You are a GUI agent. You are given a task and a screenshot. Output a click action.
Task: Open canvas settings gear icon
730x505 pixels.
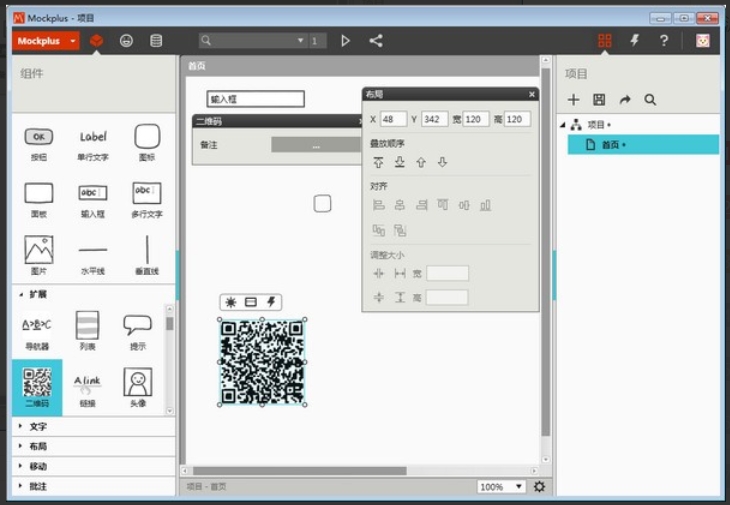[x=540, y=487]
